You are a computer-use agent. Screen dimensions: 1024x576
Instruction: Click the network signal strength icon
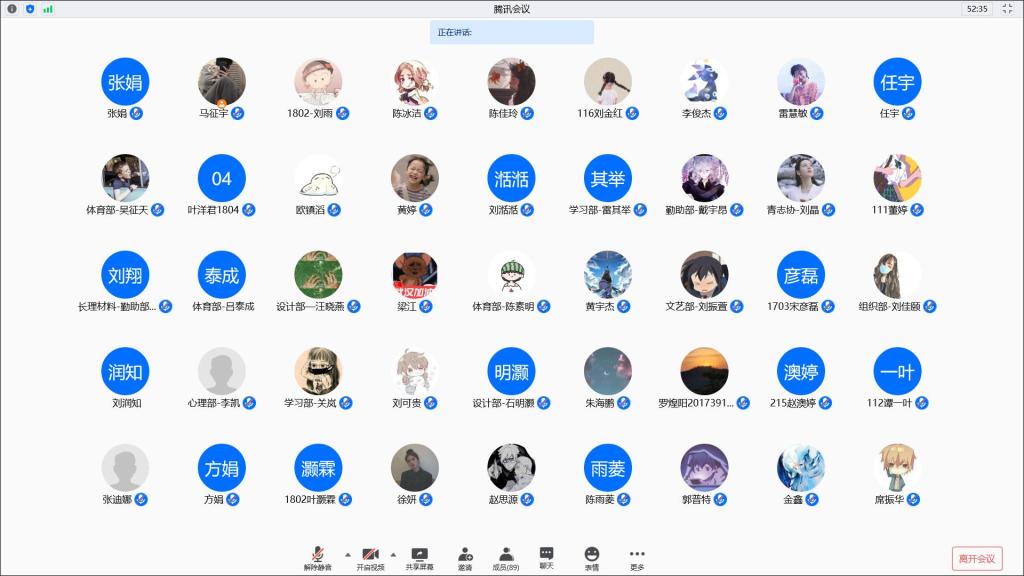[47, 9]
